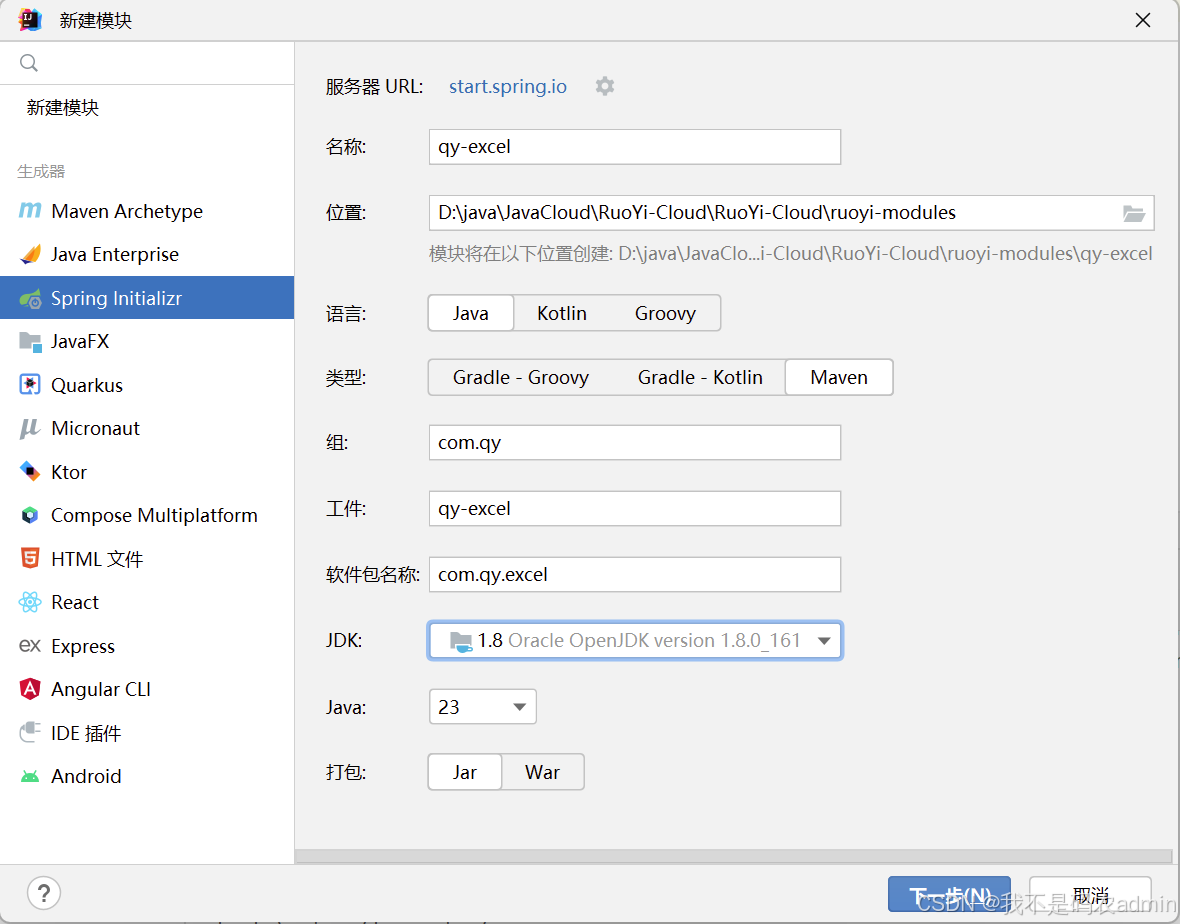The image size is (1180, 924).
Task: Select Maven Archetype generator
Action: pos(147,211)
